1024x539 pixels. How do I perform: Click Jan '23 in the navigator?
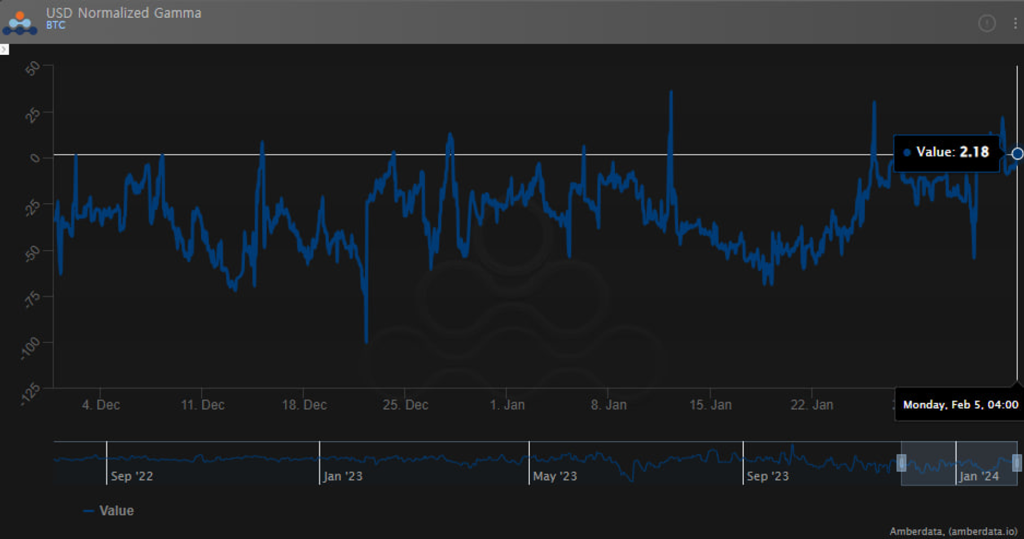point(343,476)
